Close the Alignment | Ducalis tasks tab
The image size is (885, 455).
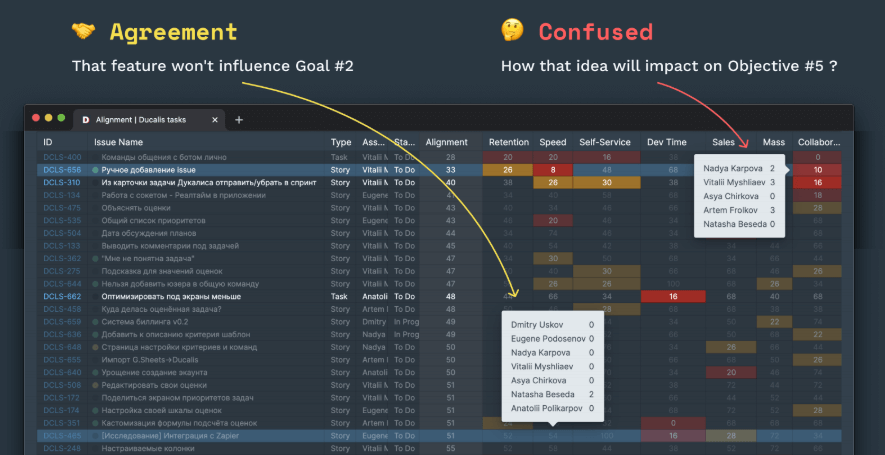(214, 119)
